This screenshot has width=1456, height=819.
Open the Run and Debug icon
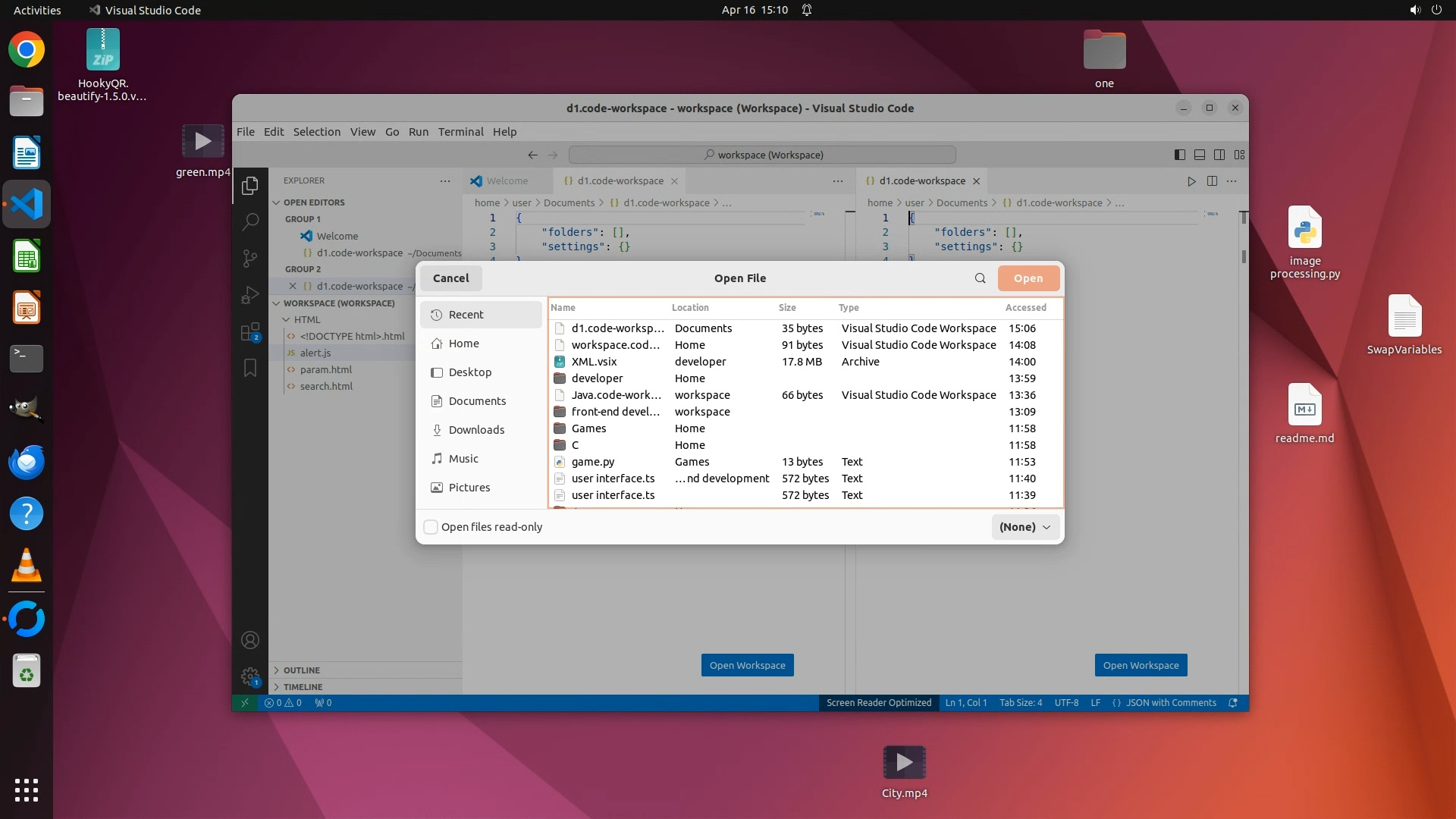tap(249, 295)
